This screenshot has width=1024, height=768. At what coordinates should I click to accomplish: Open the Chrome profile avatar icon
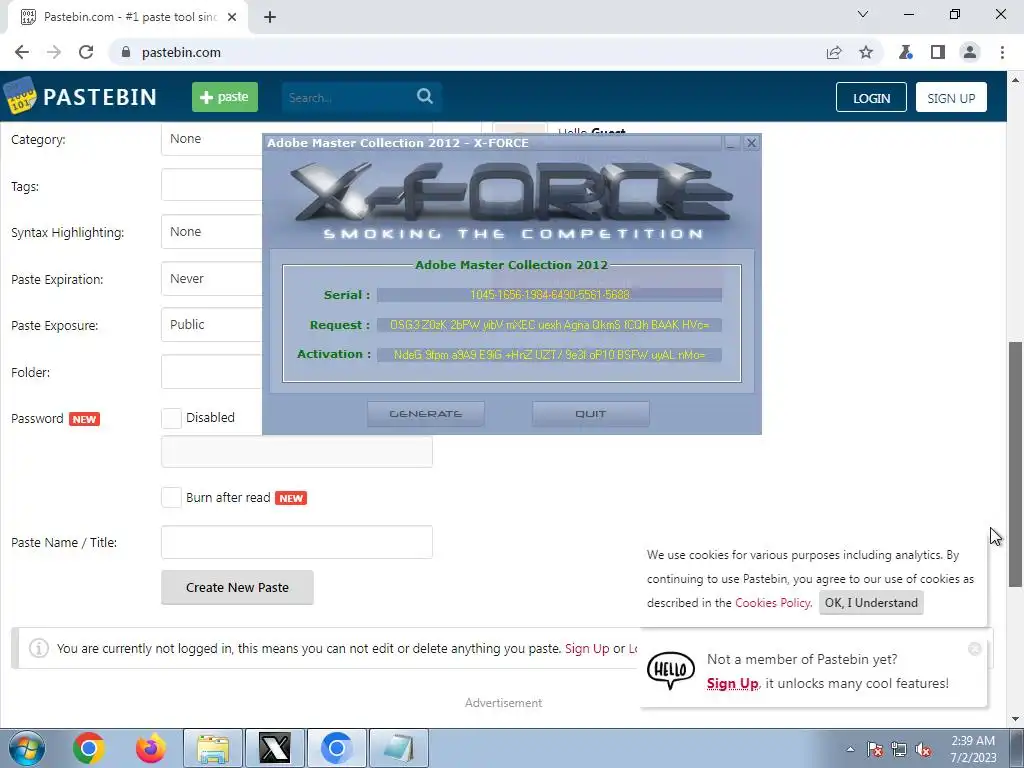[x=970, y=52]
